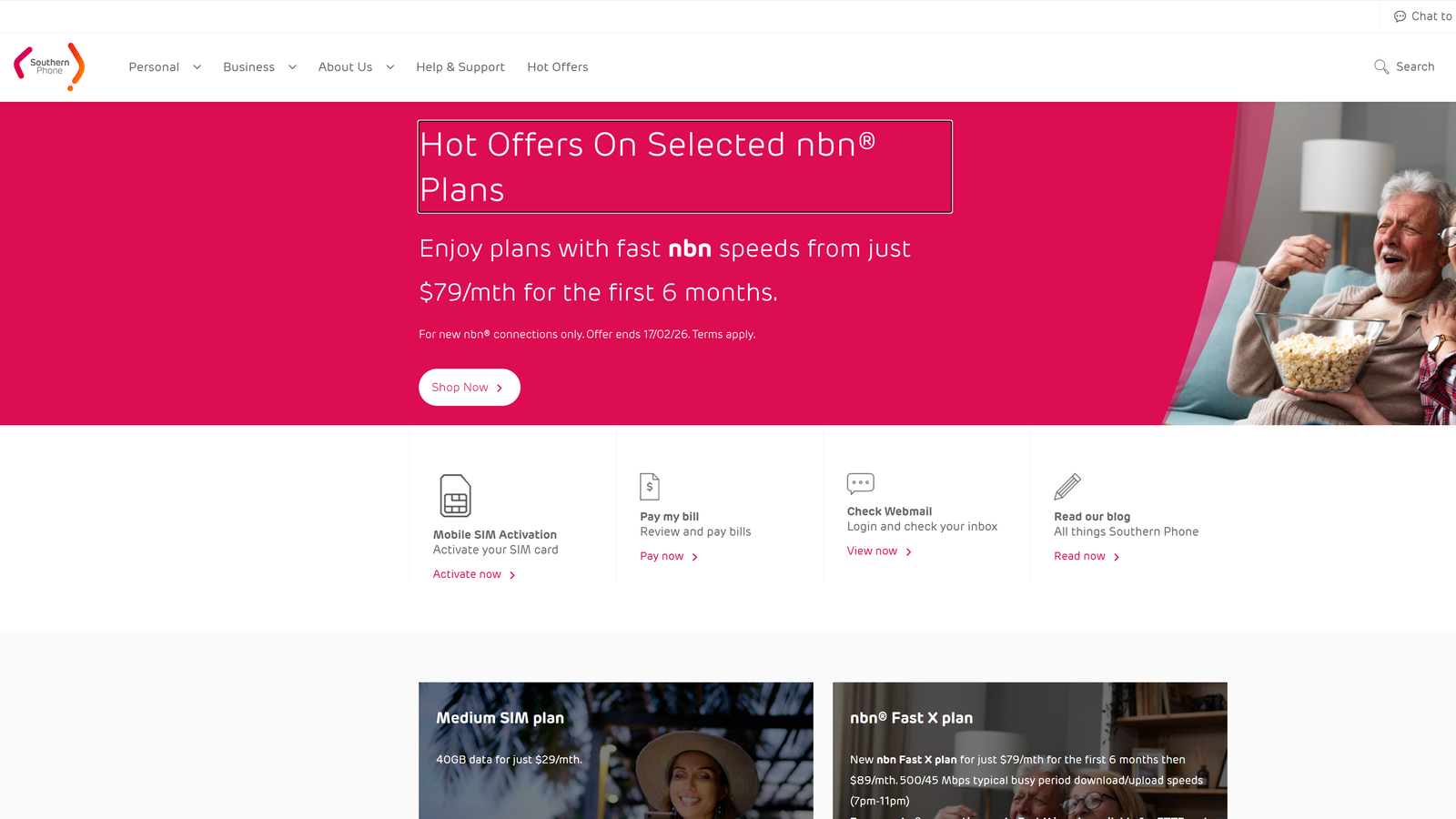Click the search magnifier icon
The height and width of the screenshot is (819, 1456).
1380,66
